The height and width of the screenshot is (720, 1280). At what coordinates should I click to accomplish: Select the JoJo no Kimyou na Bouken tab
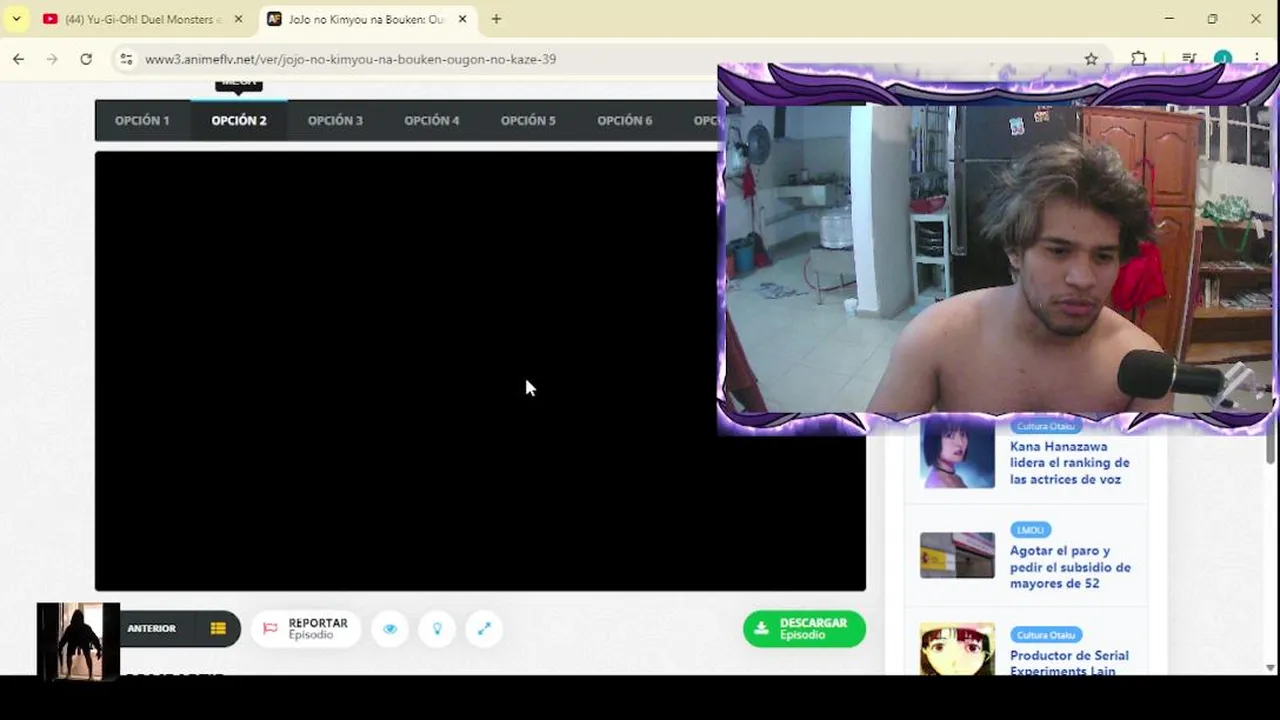[366, 19]
